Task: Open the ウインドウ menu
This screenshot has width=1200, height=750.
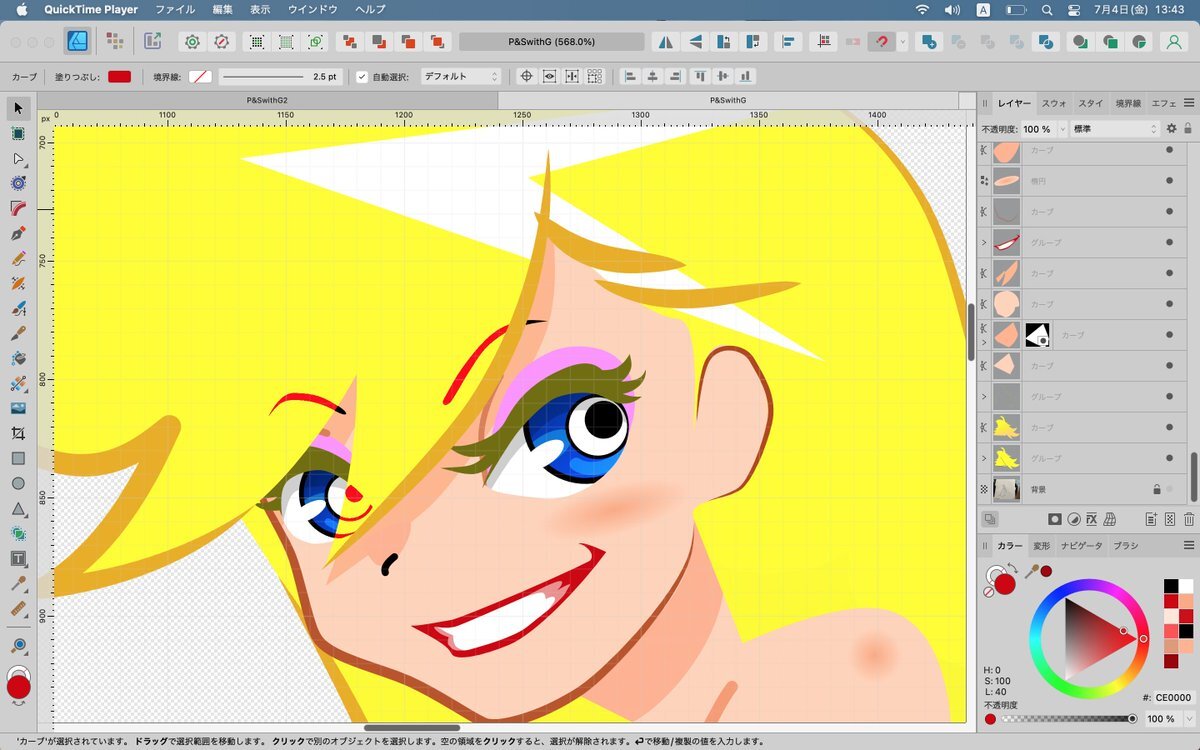Action: click(313, 9)
